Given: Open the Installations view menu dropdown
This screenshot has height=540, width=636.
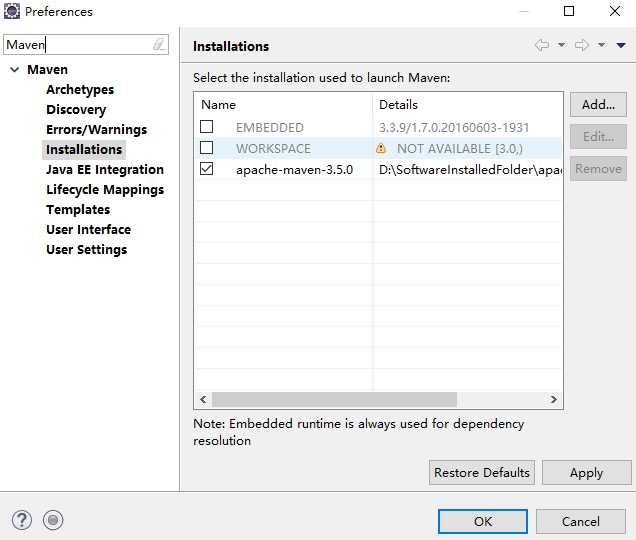Looking at the screenshot, I should (621, 45).
